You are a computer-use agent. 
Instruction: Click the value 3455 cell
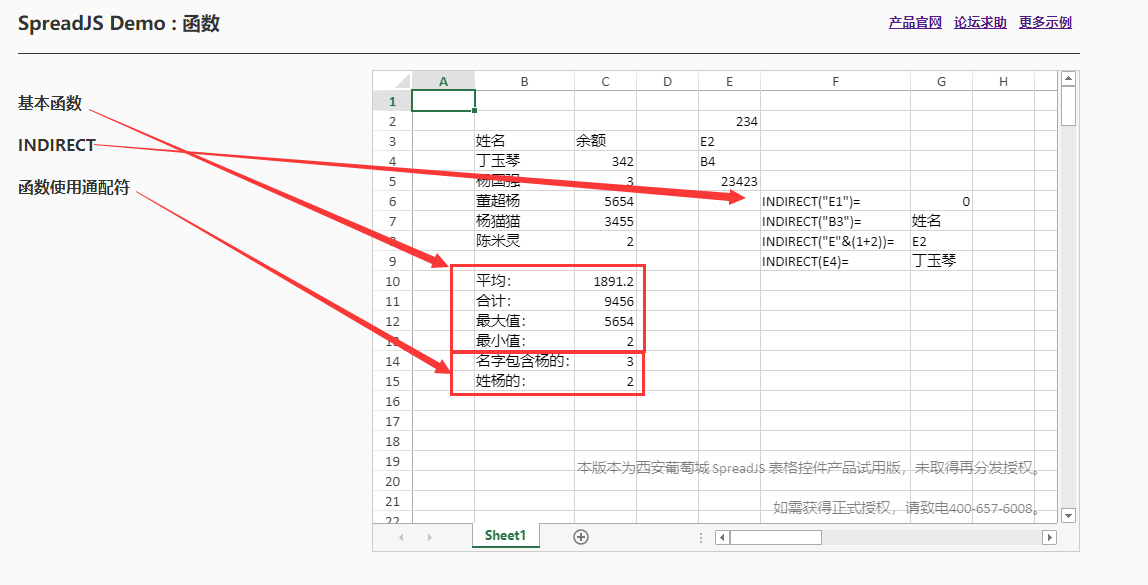click(x=605, y=221)
